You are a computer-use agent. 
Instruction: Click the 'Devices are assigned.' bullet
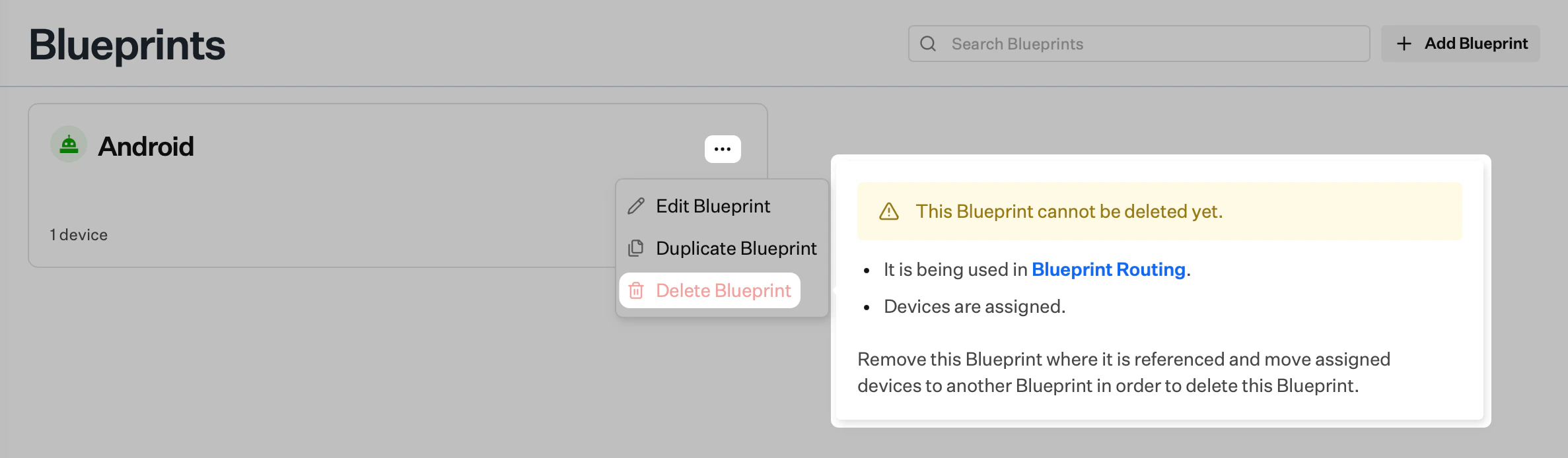975,306
